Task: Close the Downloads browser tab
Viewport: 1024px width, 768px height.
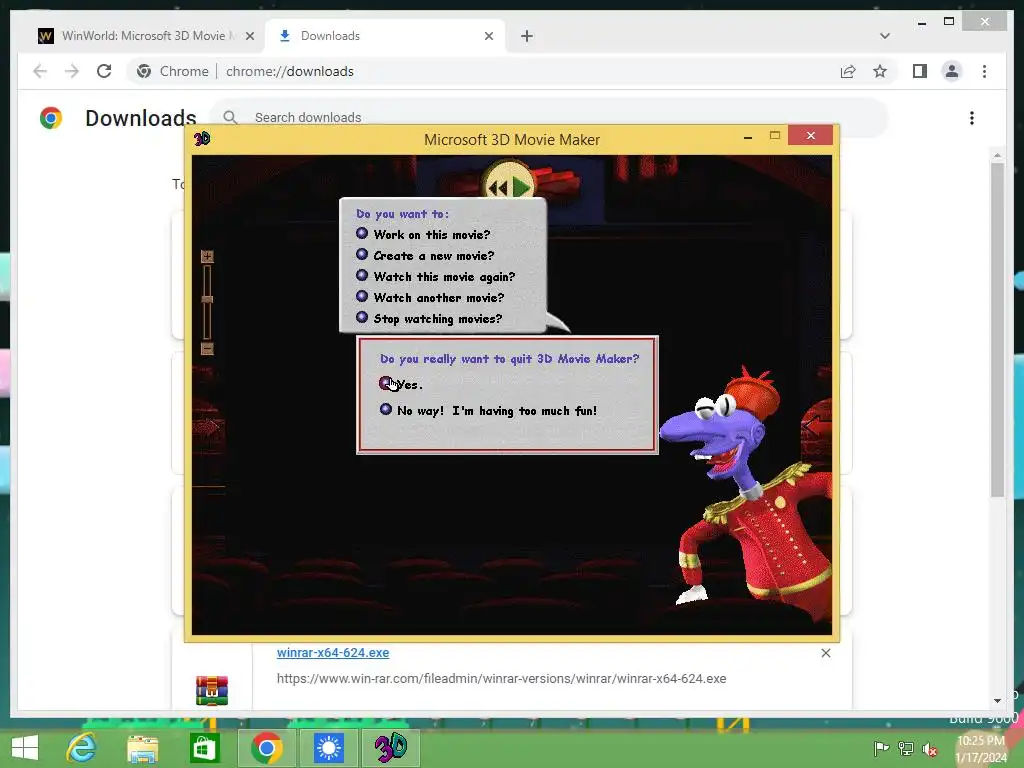Action: [488, 36]
